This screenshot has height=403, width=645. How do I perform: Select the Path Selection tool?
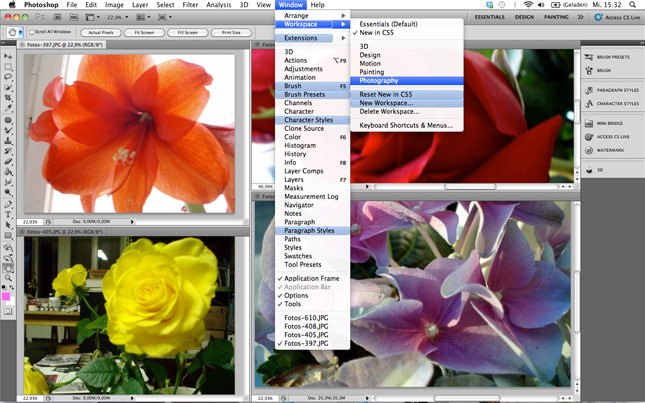8,225
